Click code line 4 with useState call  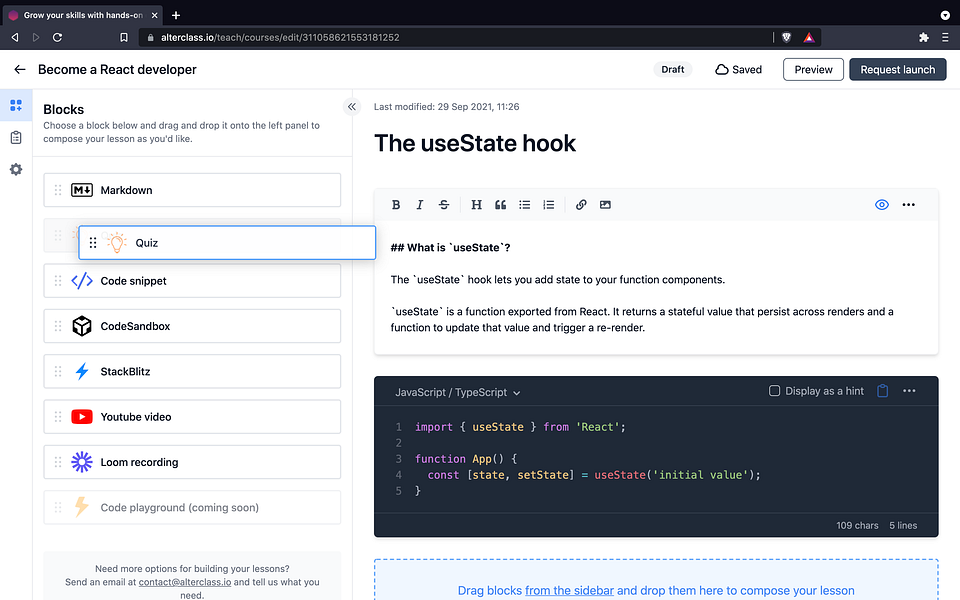point(594,474)
